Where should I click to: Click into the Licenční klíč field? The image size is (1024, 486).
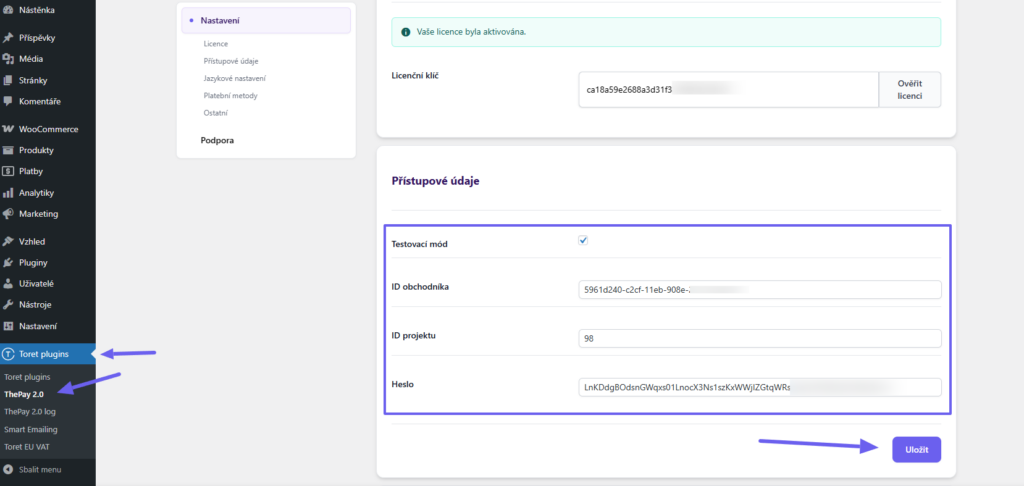[729, 89]
